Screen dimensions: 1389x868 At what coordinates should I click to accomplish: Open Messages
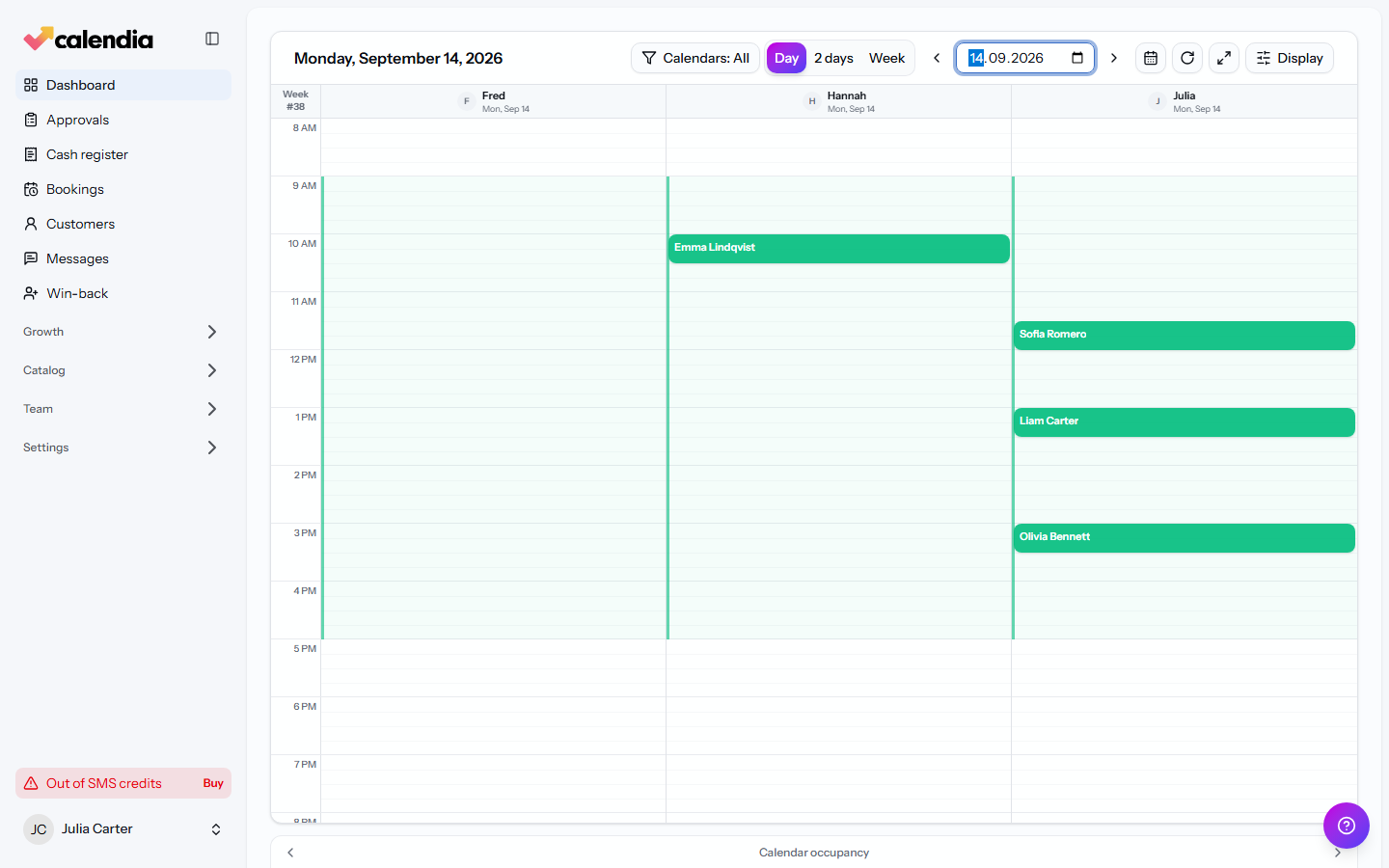123,258
